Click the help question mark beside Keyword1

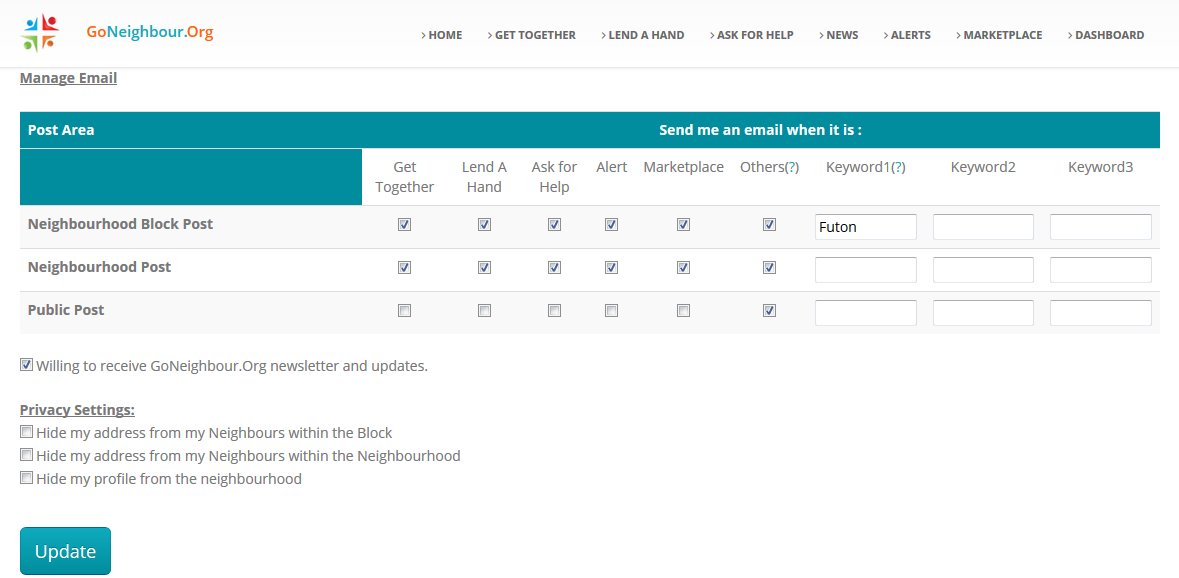click(898, 168)
